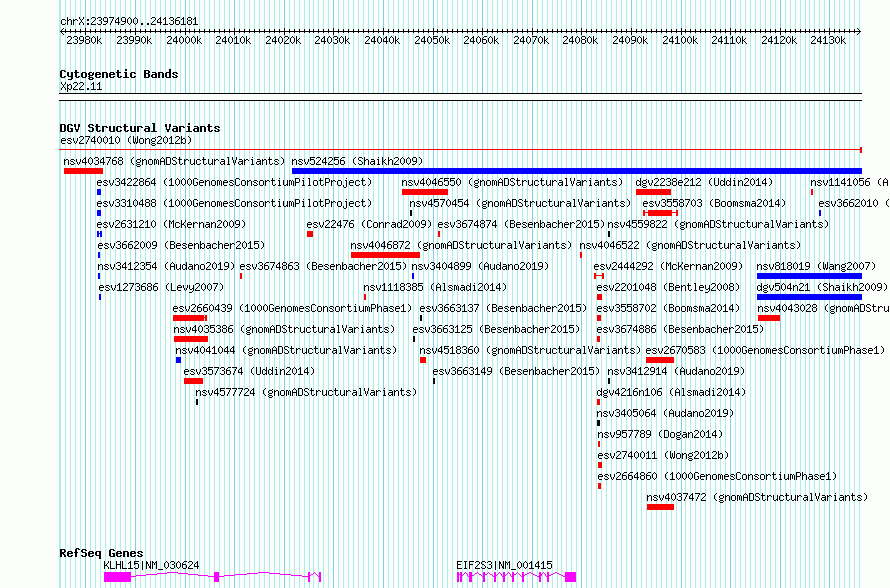
Task: Click the 23980k ruler tick label
Action: pos(84,40)
